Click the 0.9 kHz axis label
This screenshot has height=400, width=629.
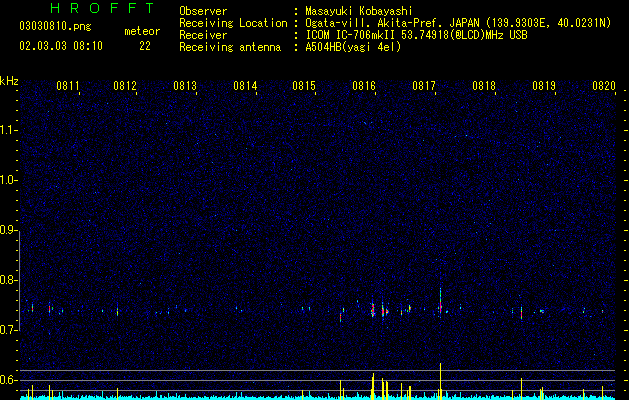coord(9,230)
